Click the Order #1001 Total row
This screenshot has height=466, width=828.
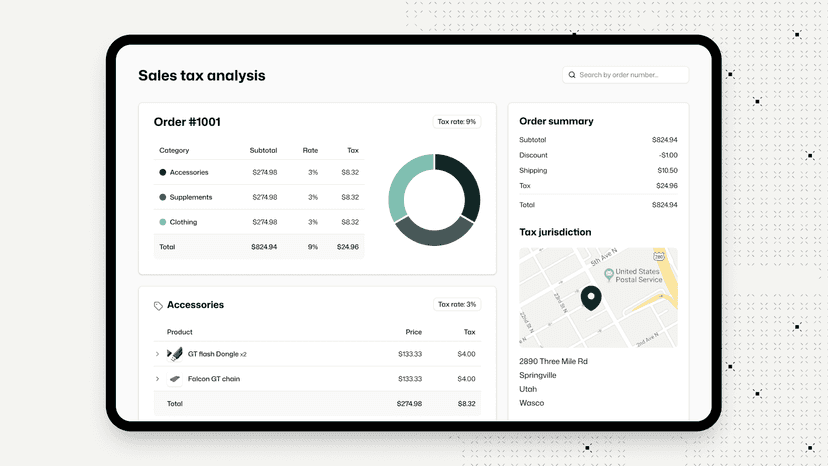[x=259, y=247]
